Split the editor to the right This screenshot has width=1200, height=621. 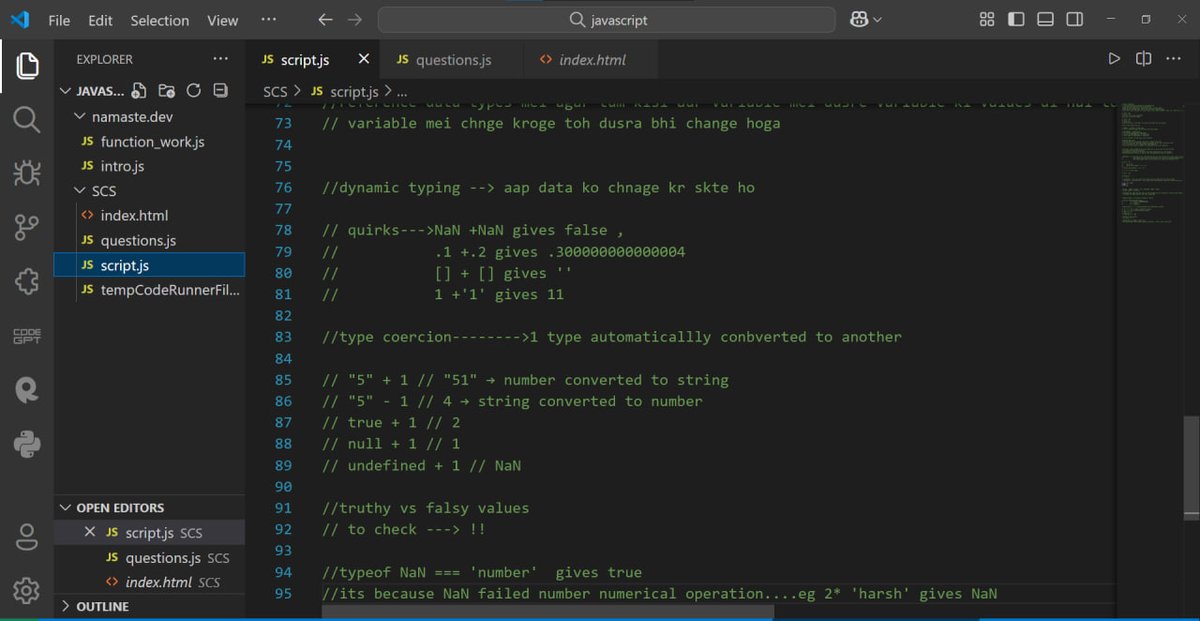1144,59
